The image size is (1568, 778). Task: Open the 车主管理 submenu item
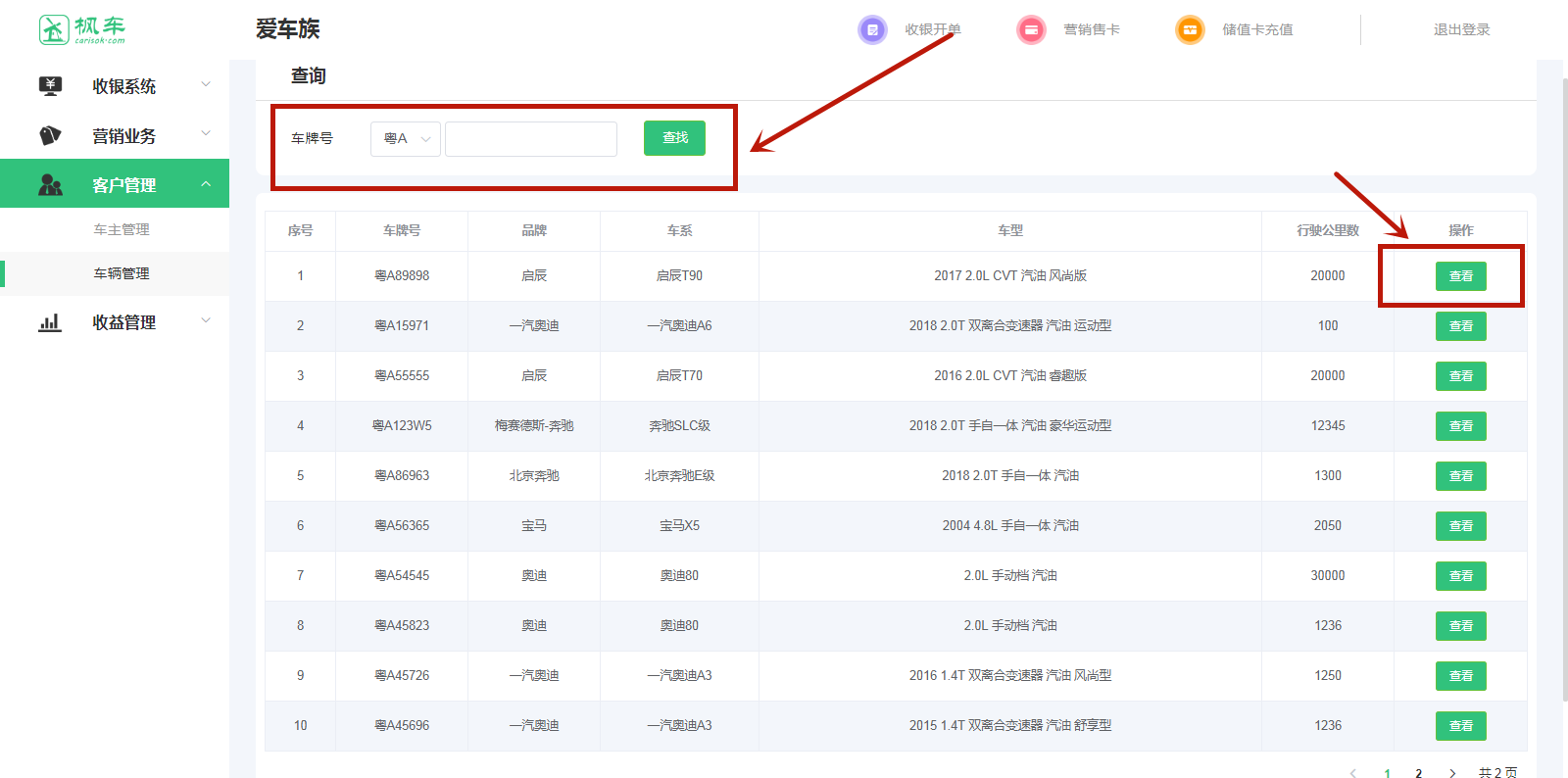click(122, 229)
